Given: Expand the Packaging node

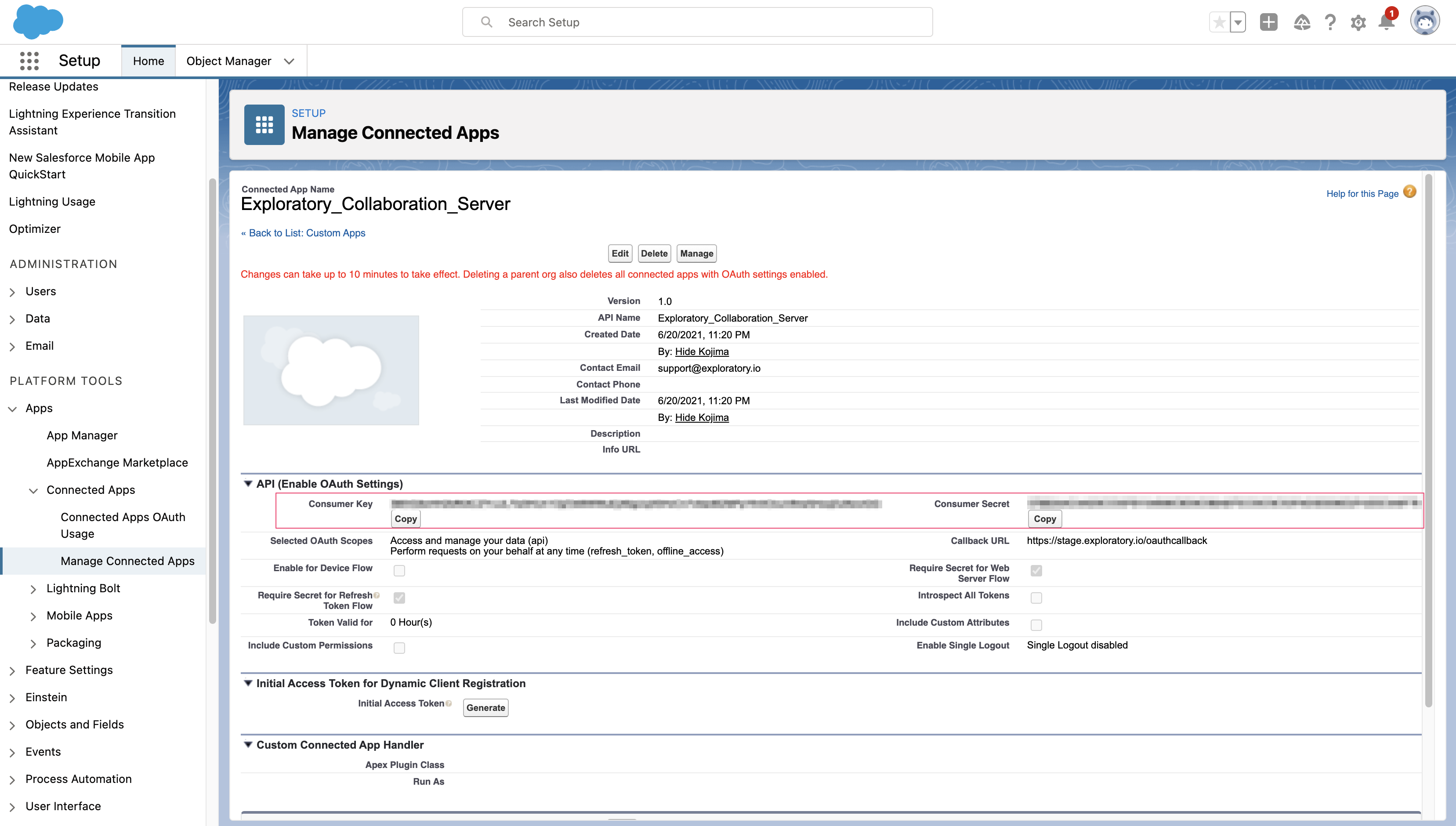Looking at the screenshot, I should [33, 644].
